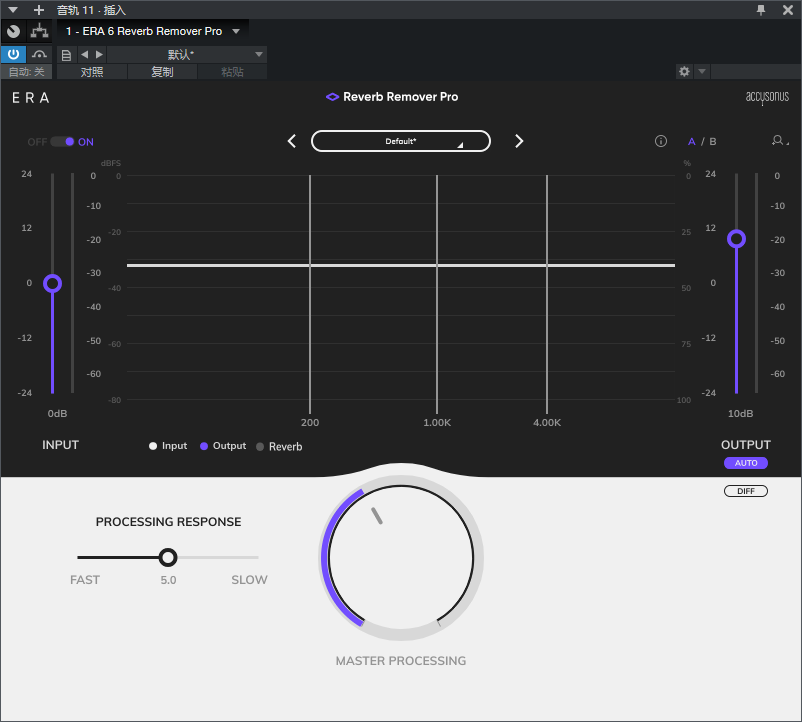The image size is (802, 722).
Task: Click the 0dB input value readout
Action: (x=57, y=413)
